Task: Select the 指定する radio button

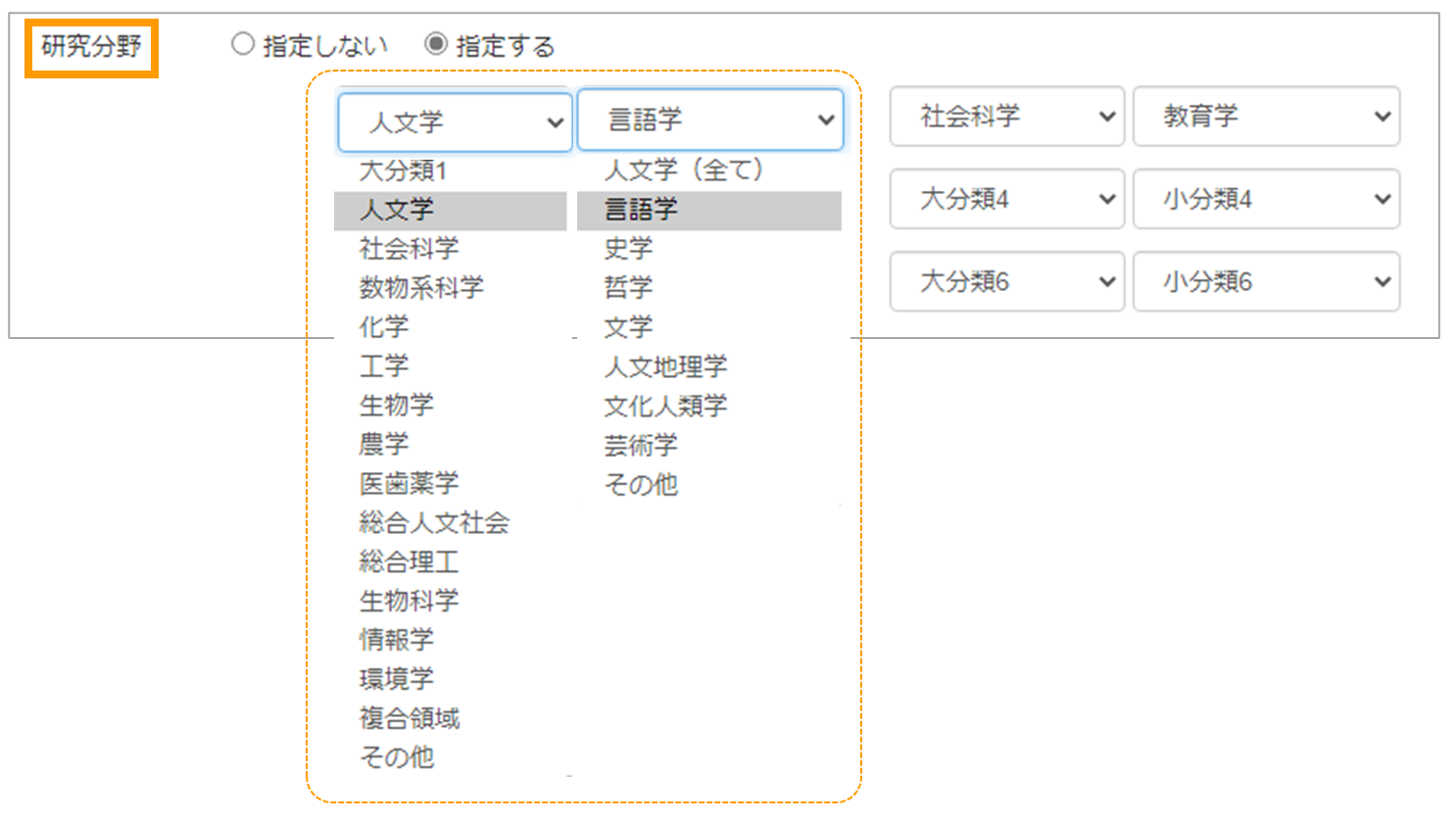Action: click(436, 44)
